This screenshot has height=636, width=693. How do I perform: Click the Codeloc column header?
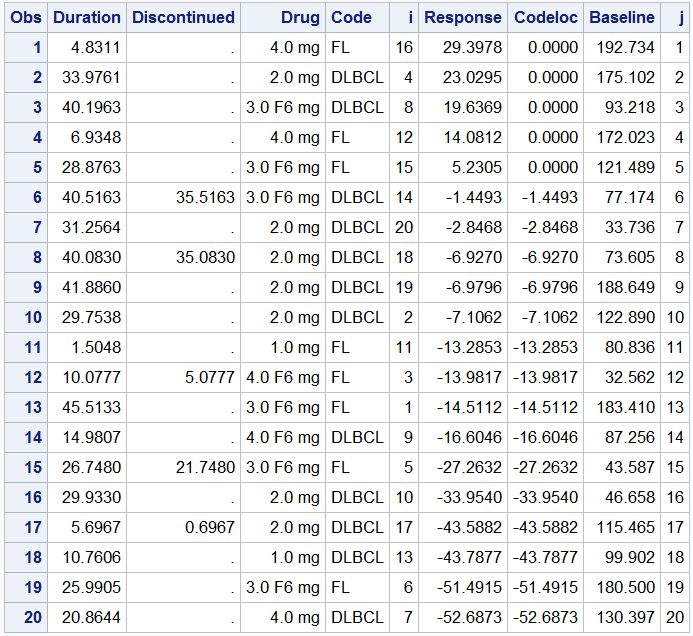click(546, 18)
